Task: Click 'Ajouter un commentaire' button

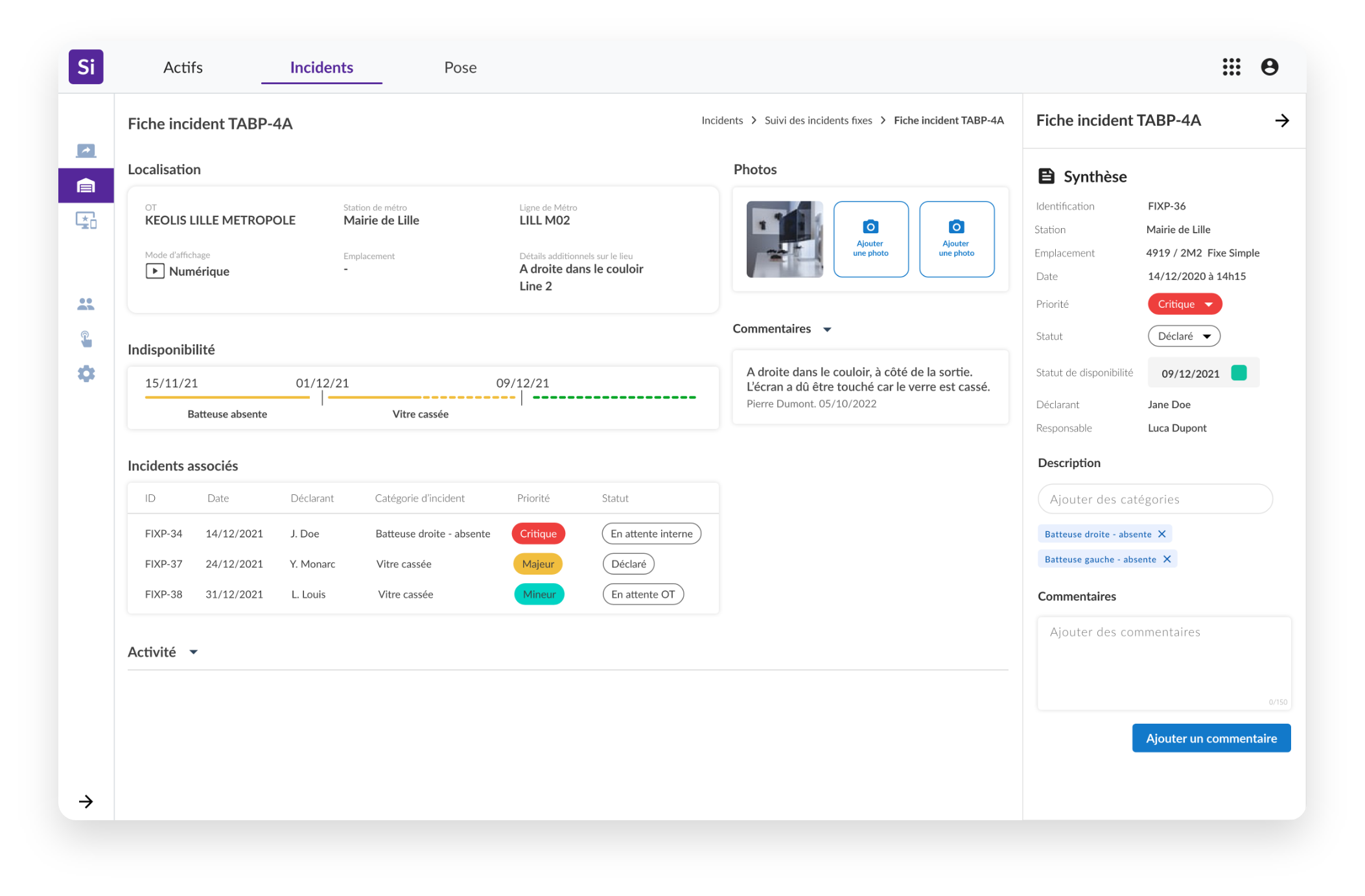Action: pyautogui.click(x=1211, y=738)
